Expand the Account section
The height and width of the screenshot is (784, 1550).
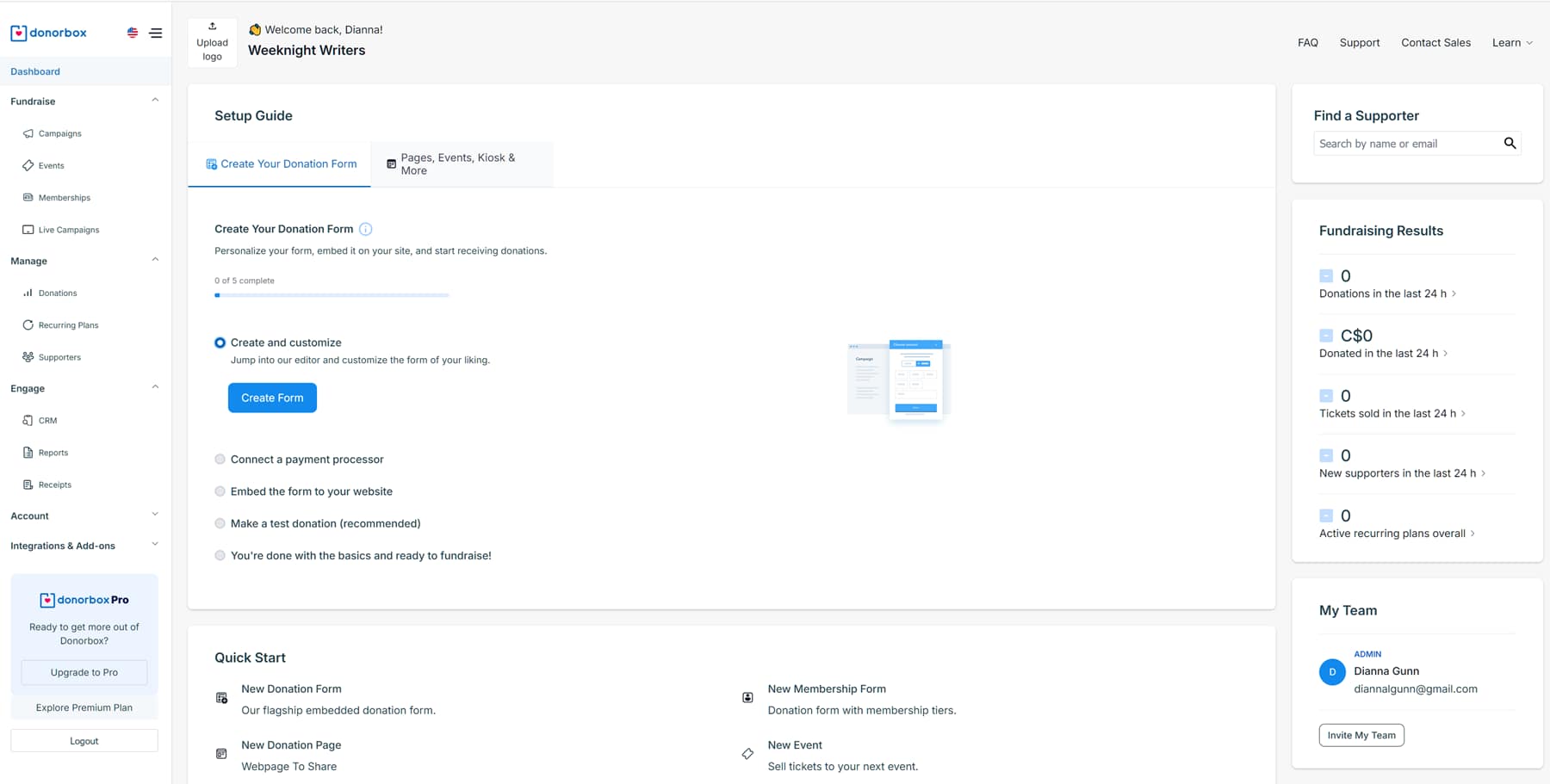coord(154,515)
